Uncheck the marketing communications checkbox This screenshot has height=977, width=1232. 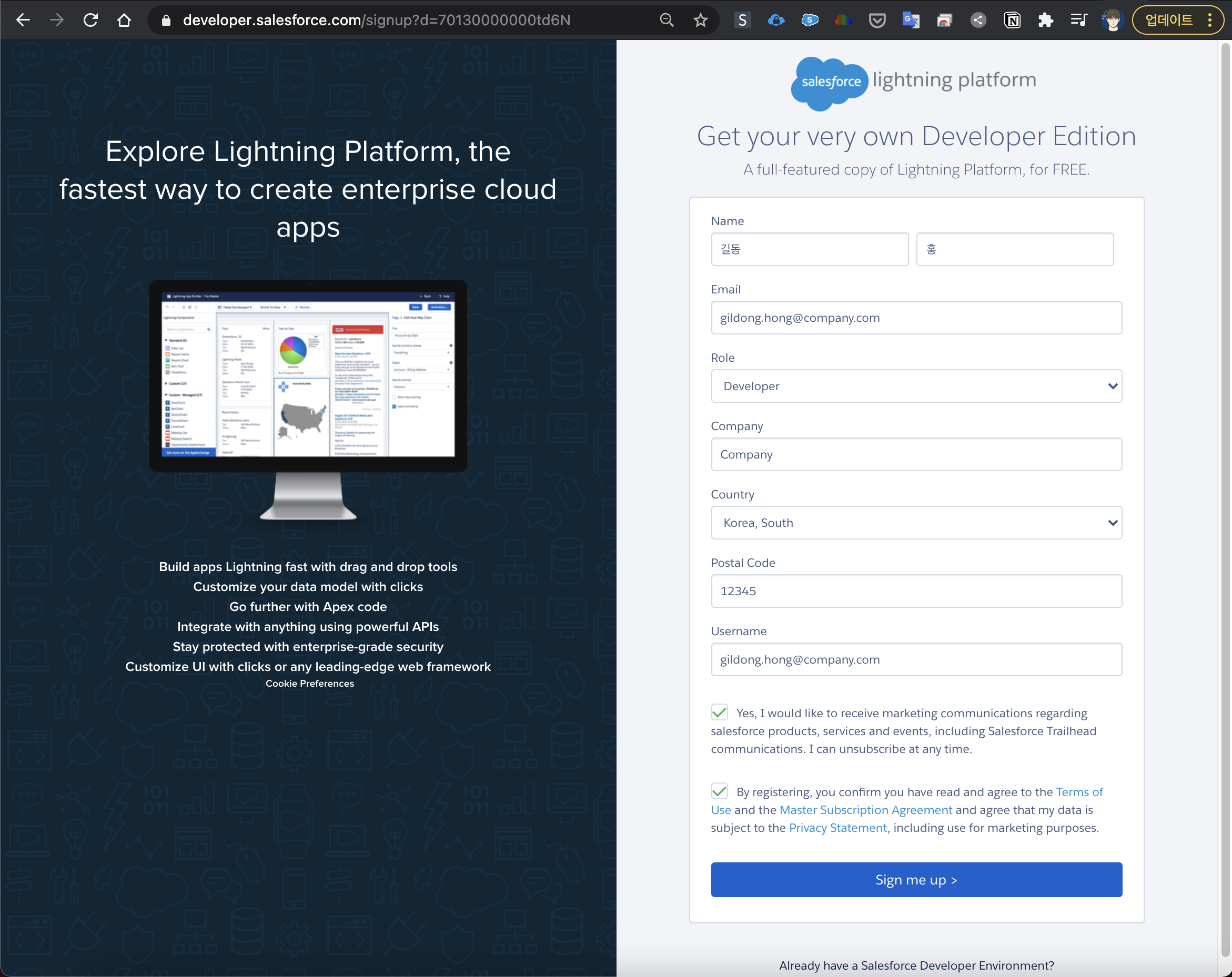coord(720,713)
